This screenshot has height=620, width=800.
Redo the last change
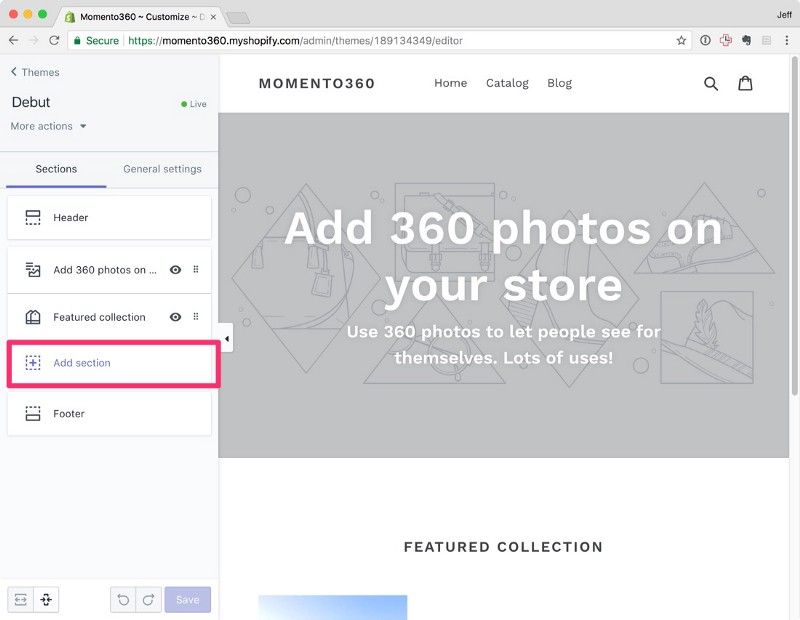click(148, 600)
